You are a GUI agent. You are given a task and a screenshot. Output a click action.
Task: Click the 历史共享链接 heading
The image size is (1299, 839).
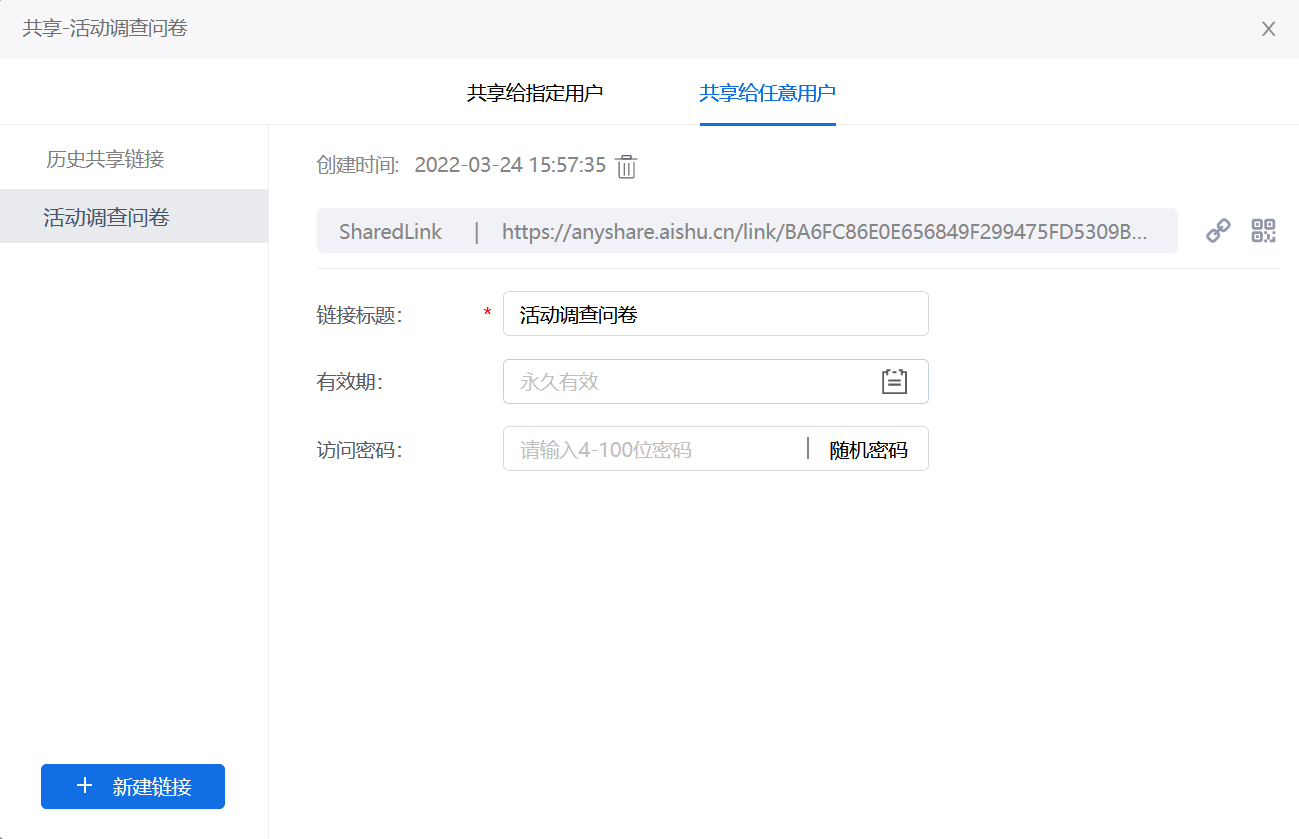[x=105, y=158]
